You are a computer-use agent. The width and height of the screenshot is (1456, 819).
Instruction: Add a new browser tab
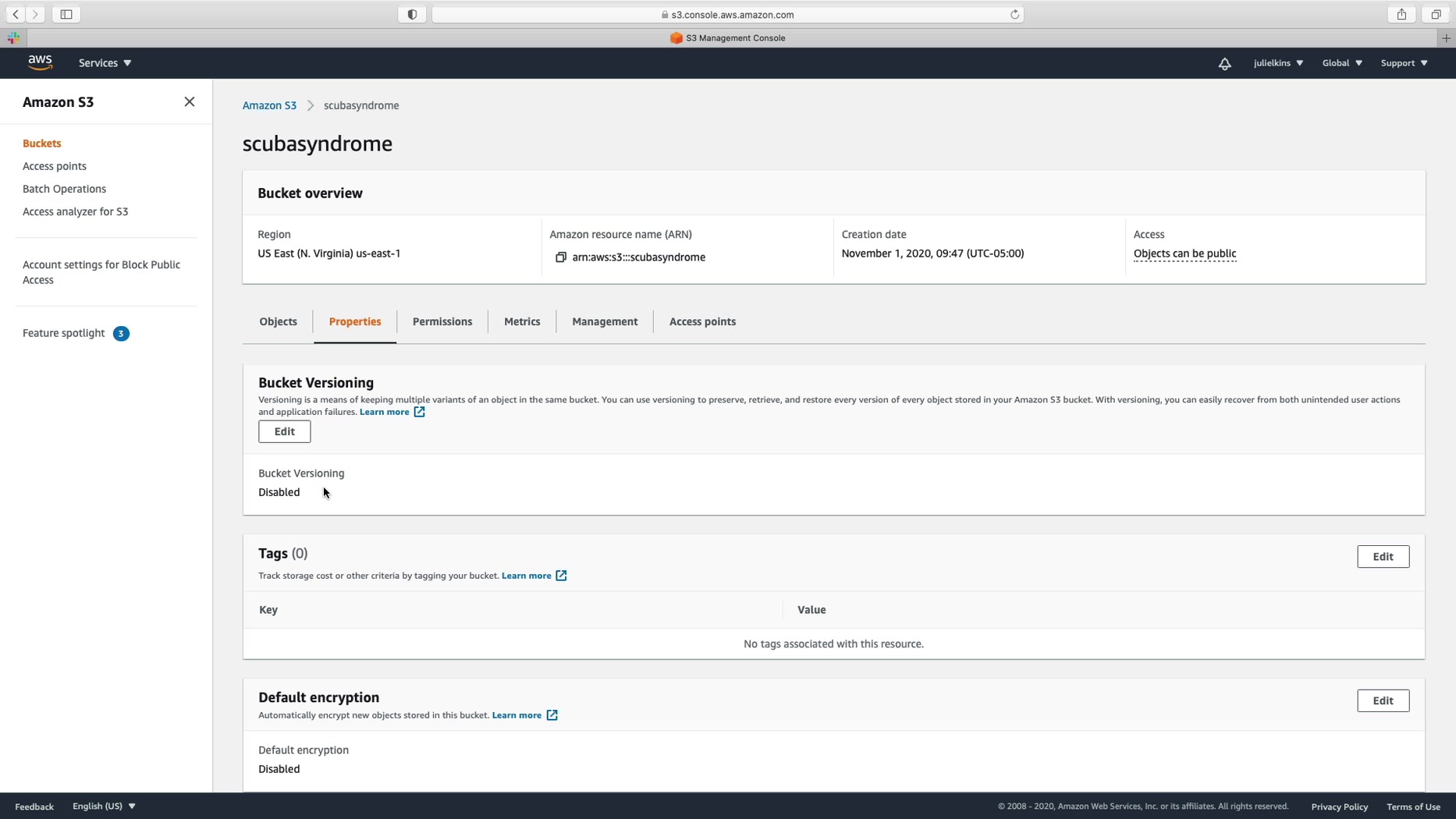click(x=1446, y=37)
